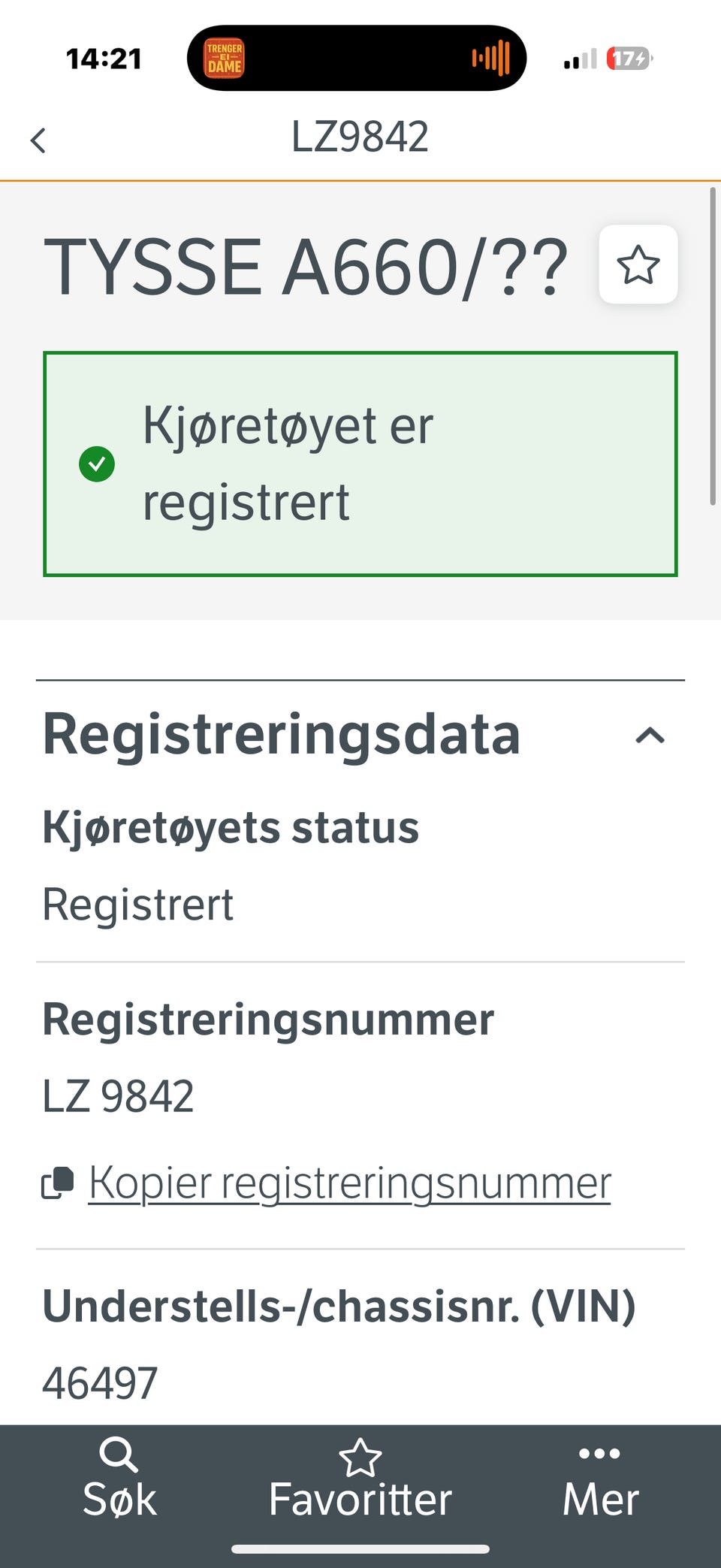
Task: Open the Favoritter tab
Action: [360, 1480]
